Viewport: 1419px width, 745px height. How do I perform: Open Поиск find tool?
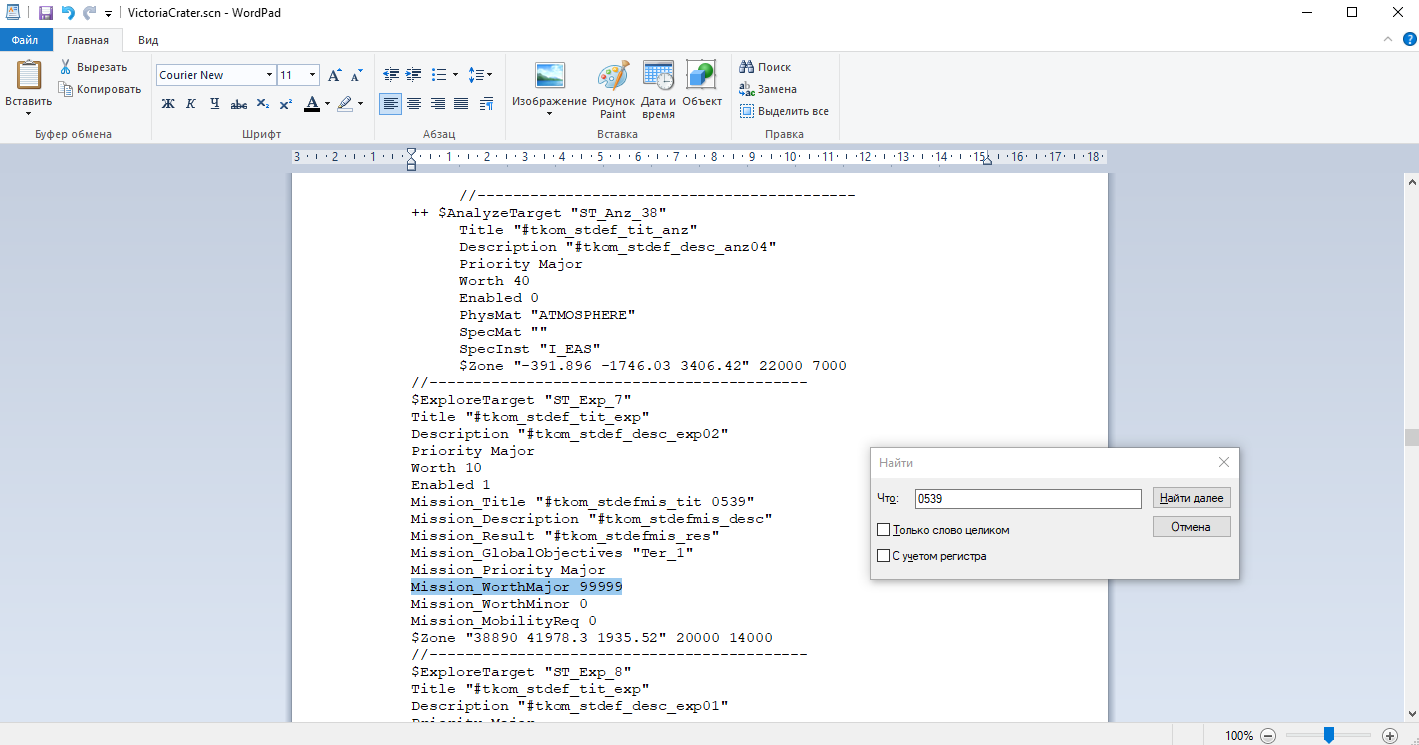click(765, 67)
